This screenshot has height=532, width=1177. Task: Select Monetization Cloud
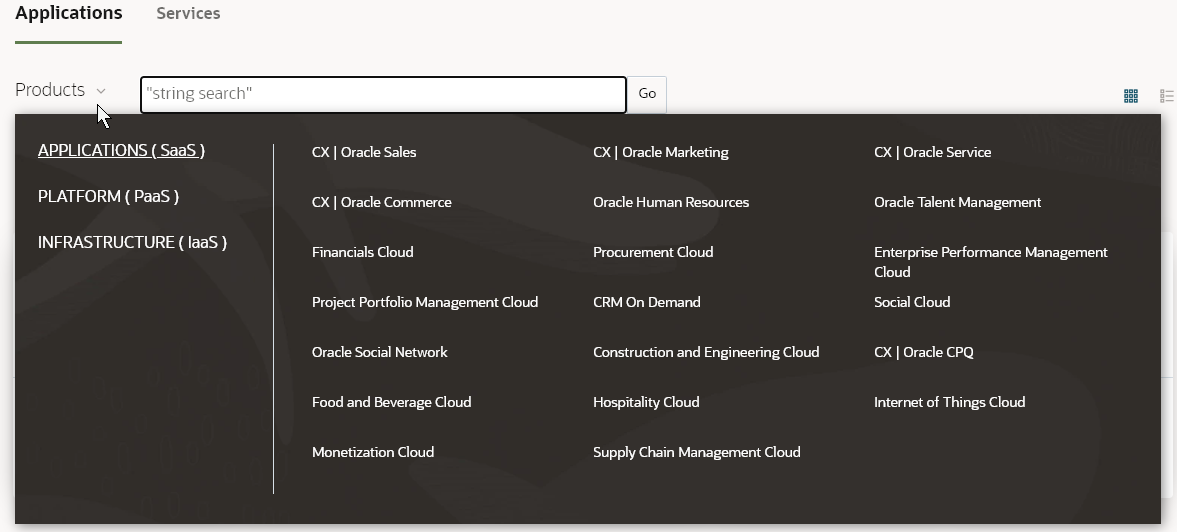click(x=372, y=452)
